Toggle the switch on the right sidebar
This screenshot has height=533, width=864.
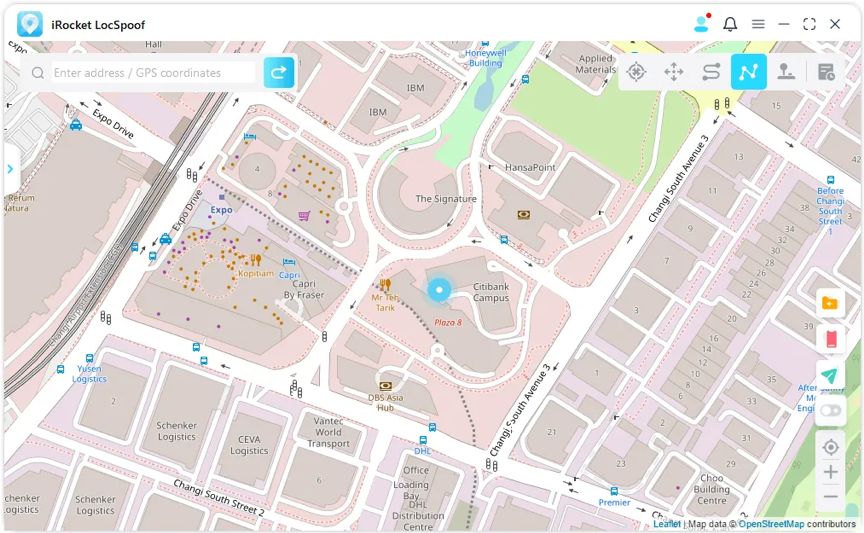coord(830,410)
